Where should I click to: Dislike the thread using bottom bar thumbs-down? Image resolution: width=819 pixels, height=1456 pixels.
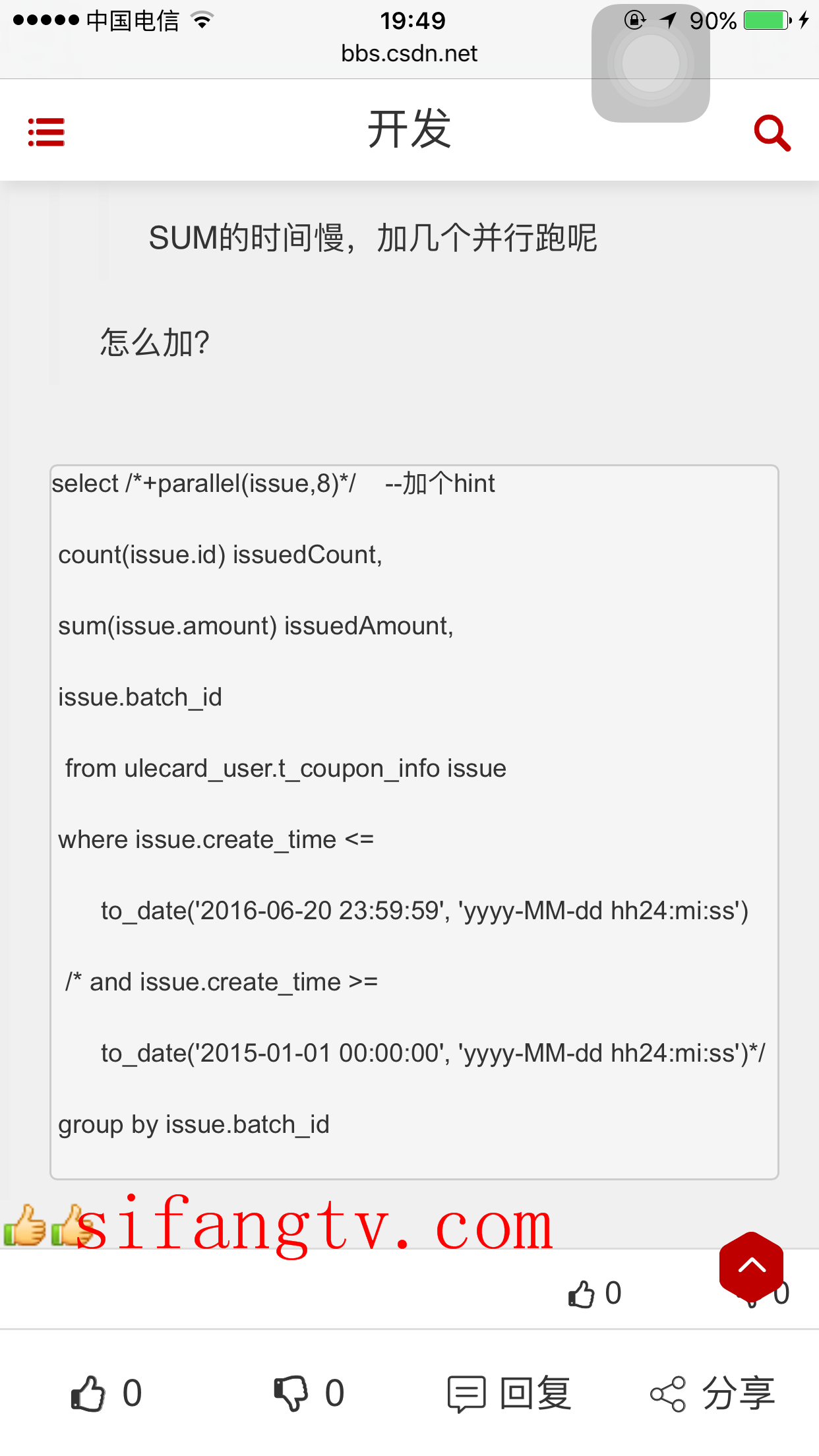(x=309, y=1393)
